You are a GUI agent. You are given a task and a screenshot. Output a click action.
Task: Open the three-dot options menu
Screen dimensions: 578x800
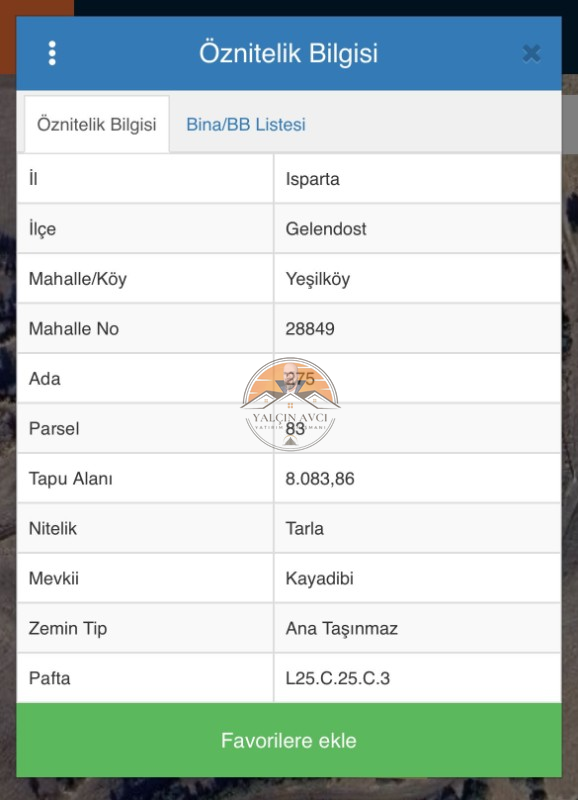tap(52, 53)
